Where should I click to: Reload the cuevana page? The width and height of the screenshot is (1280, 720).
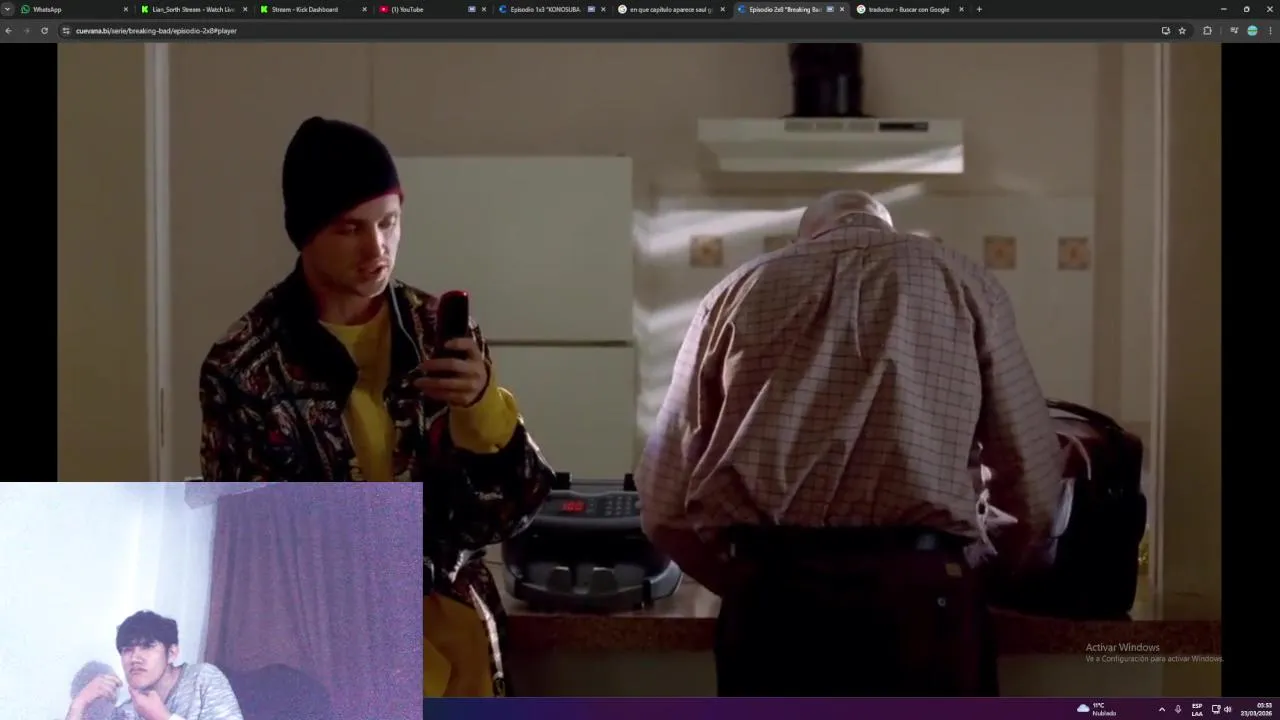pos(44,31)
